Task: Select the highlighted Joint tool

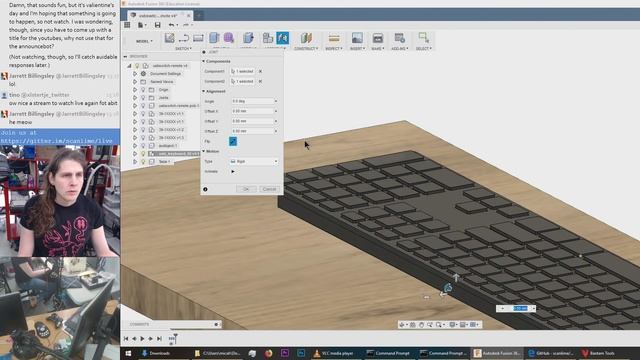Action: click(x=282, y=38)
